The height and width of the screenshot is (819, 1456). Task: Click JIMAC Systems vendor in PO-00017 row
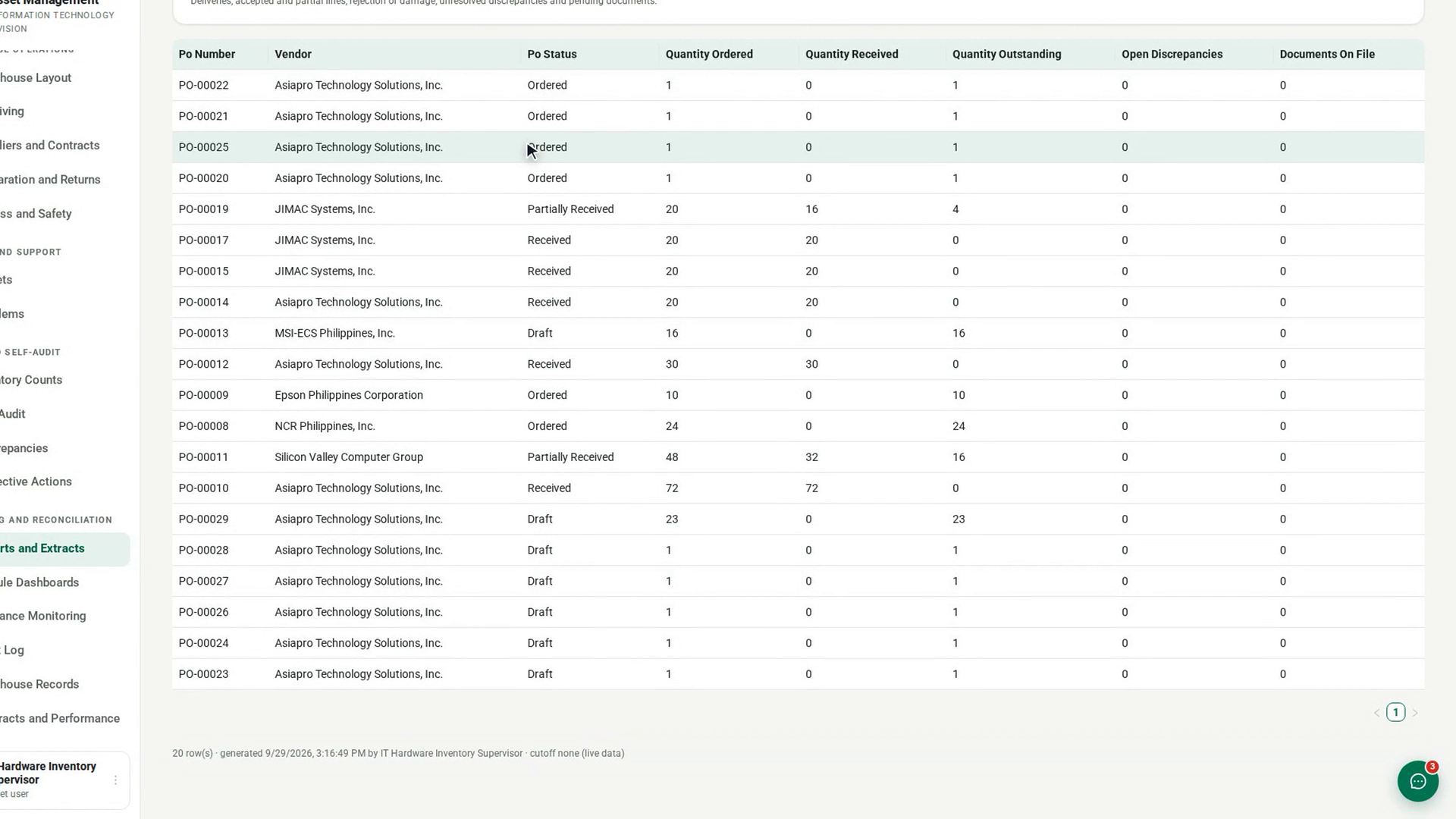(325, 240)
